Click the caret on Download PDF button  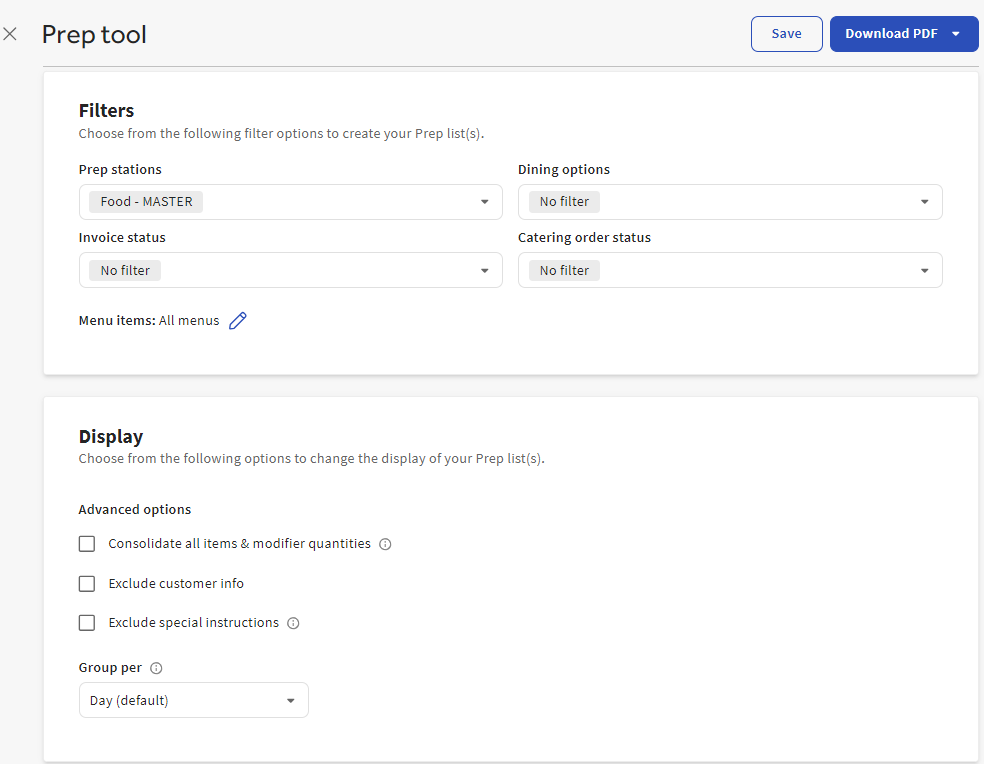point(956,34)
